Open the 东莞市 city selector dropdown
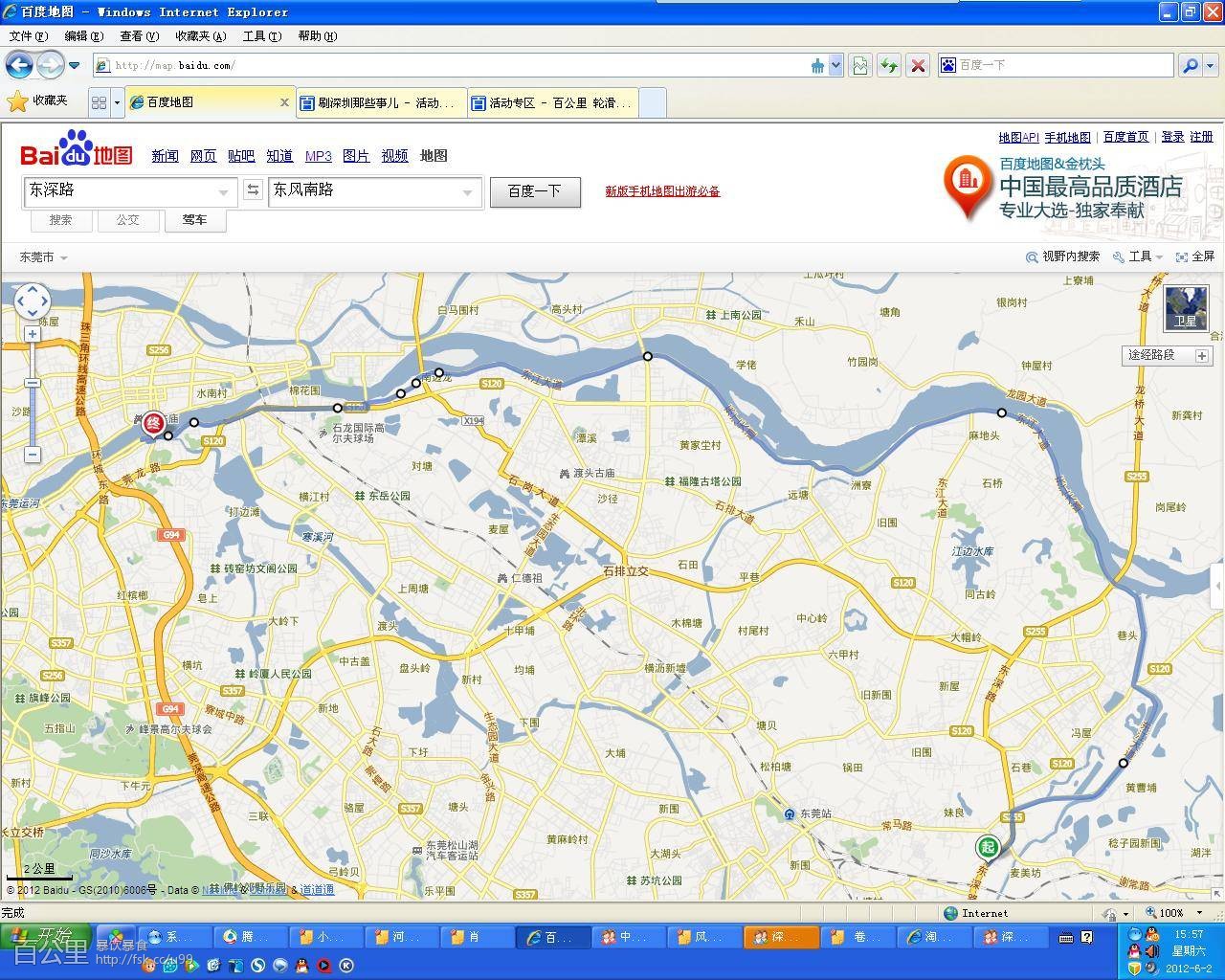This screenshot has width=1225, height=980. (x=43, y=257)
